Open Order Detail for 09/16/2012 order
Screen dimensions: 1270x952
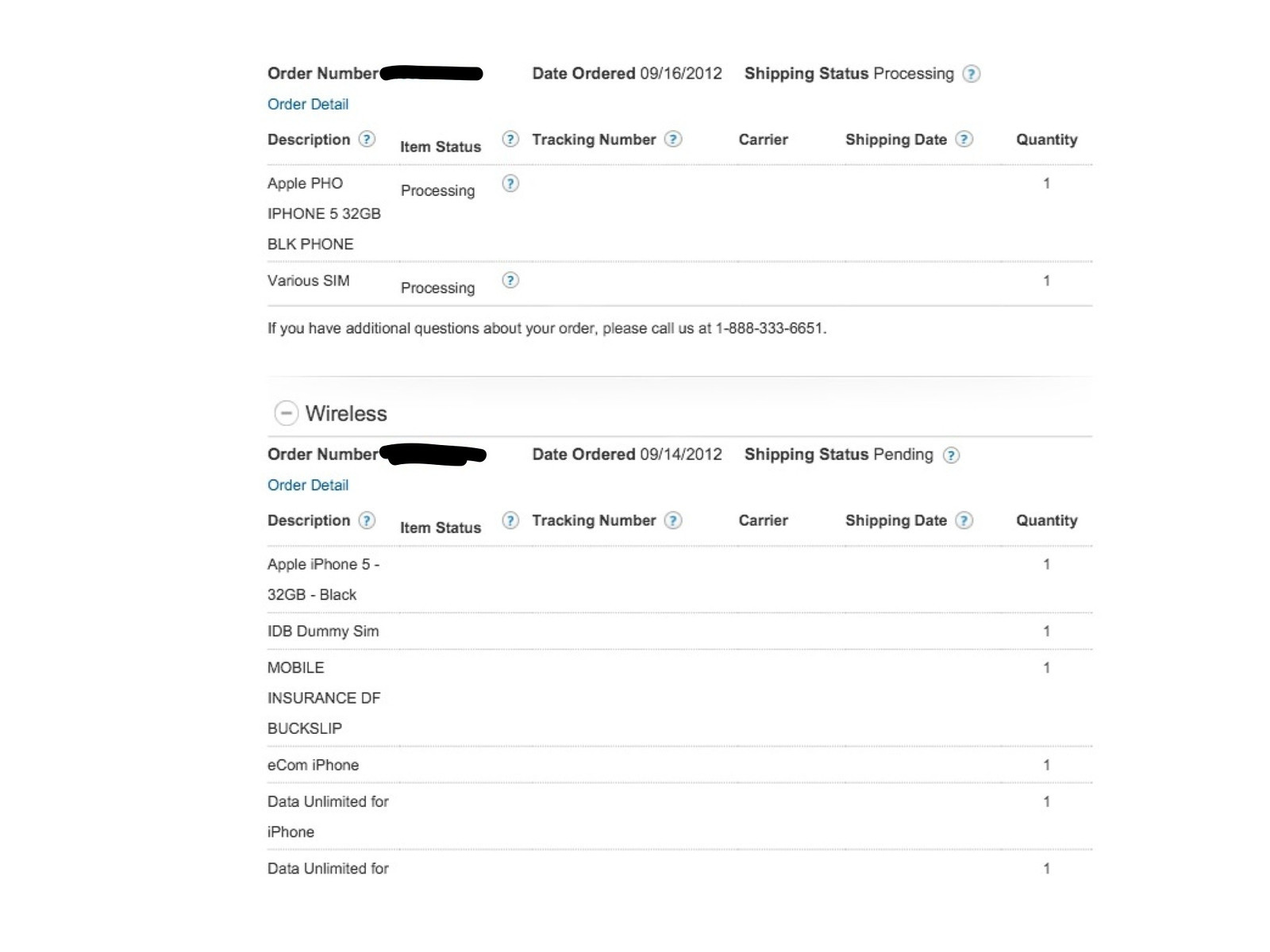pos(308,104)
